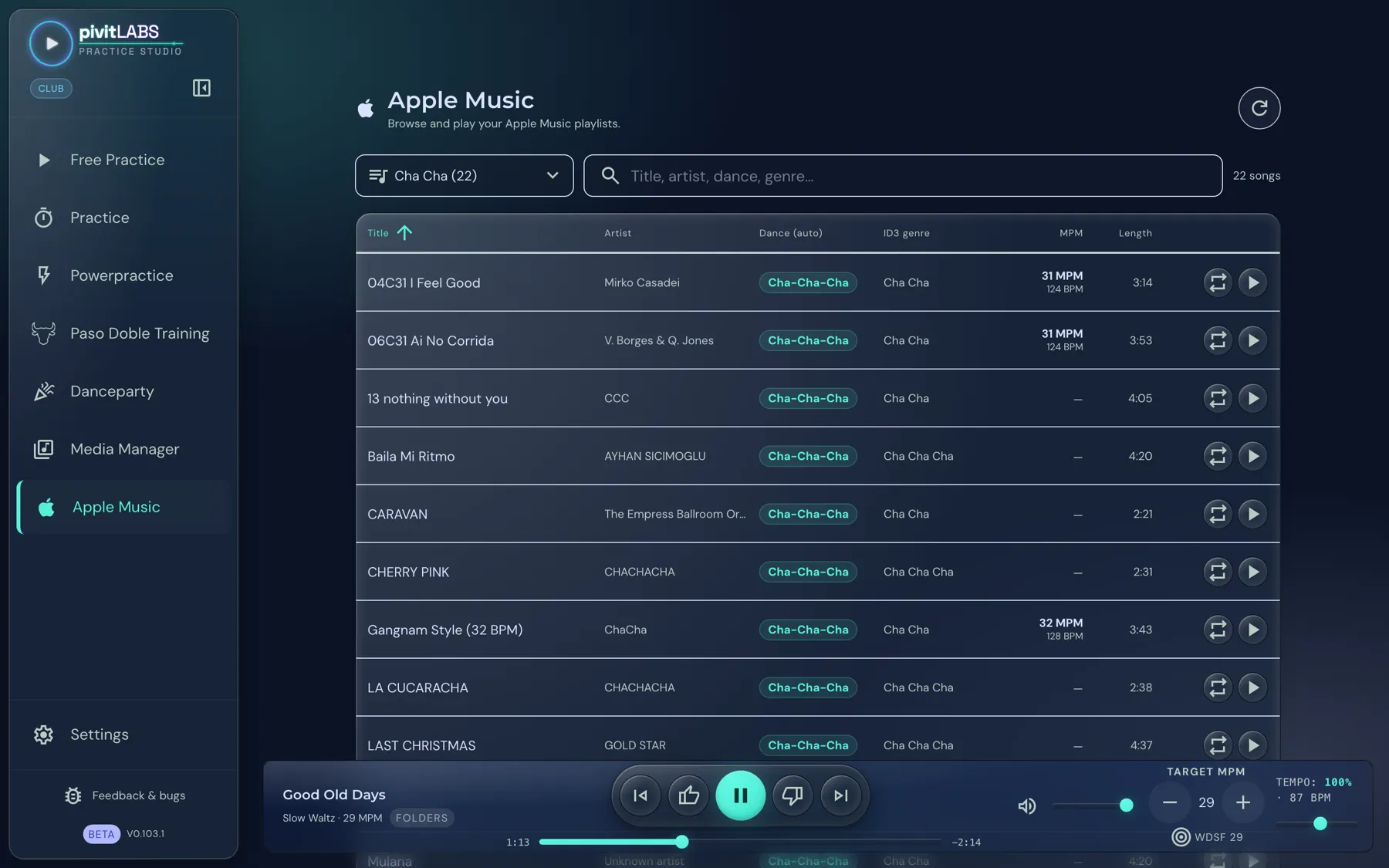Toggle repeat for CHERRY PINK
This screenshot has height=868, width=1389.
tap(1217, 572)
